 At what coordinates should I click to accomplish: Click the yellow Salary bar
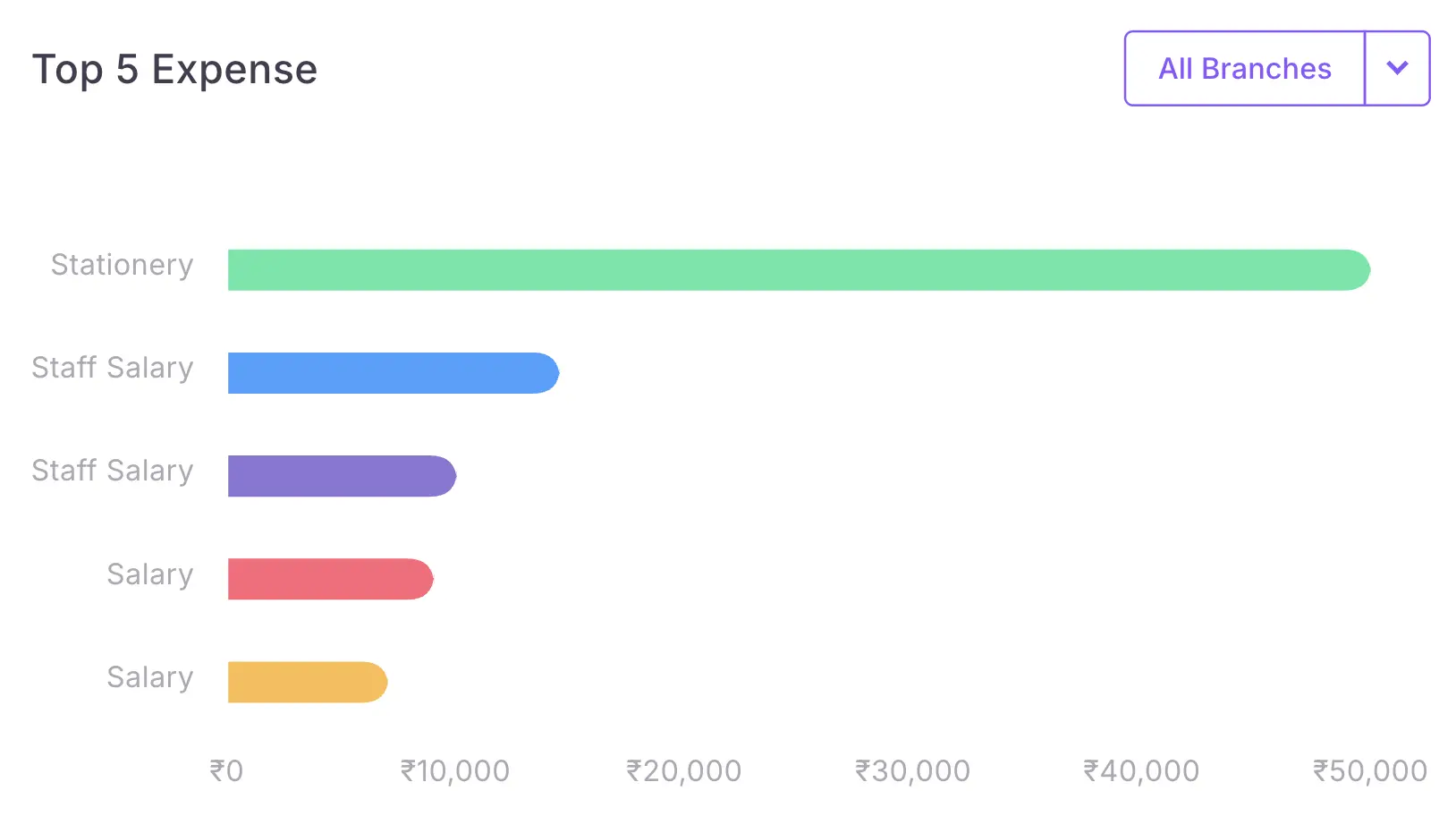306,682
